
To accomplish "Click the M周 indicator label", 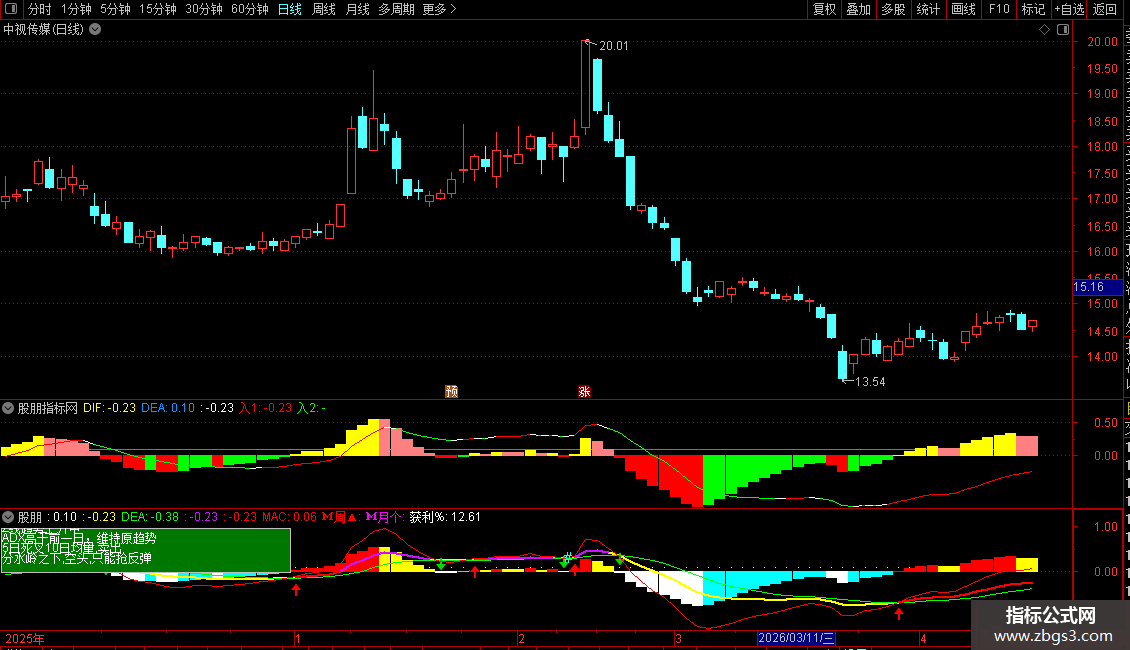I will [339, 517].
